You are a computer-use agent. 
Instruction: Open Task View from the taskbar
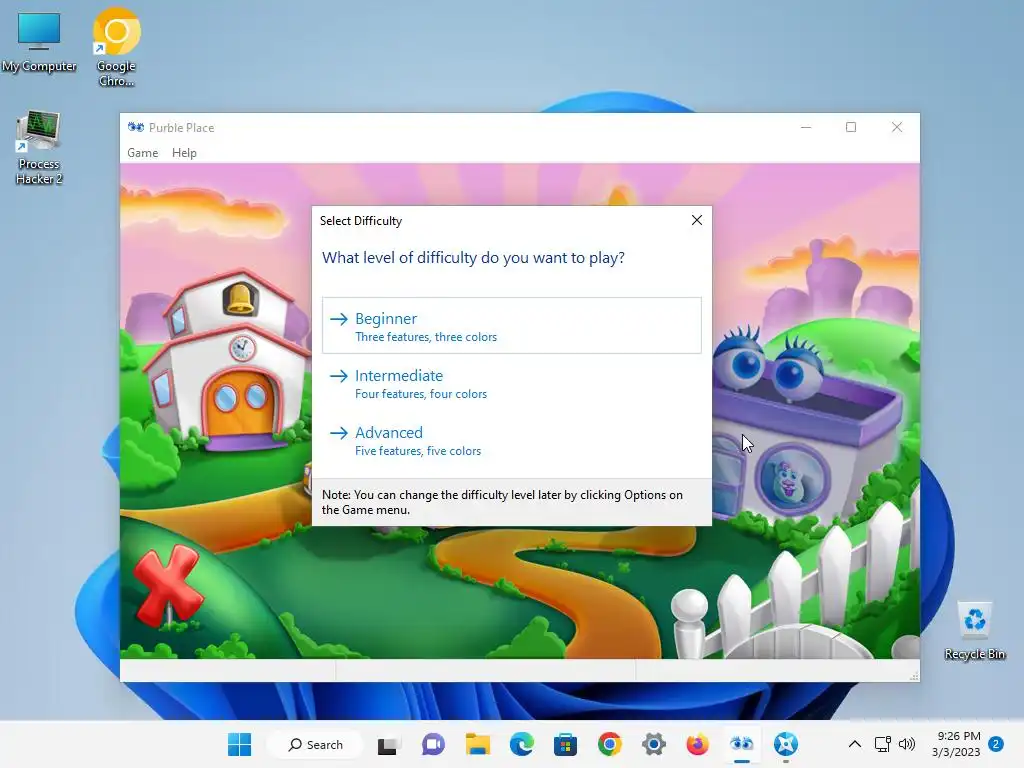point(387,744)
